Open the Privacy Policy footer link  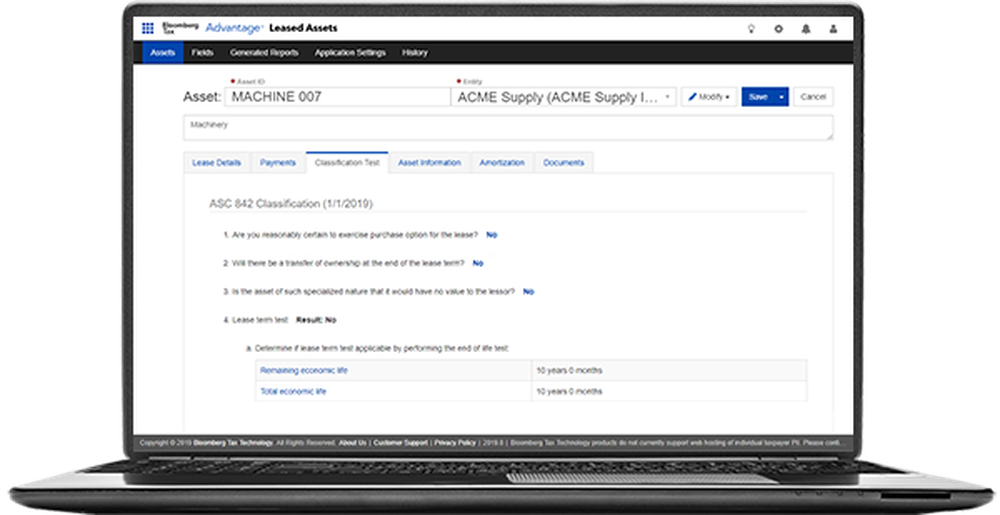pos(455,442)
